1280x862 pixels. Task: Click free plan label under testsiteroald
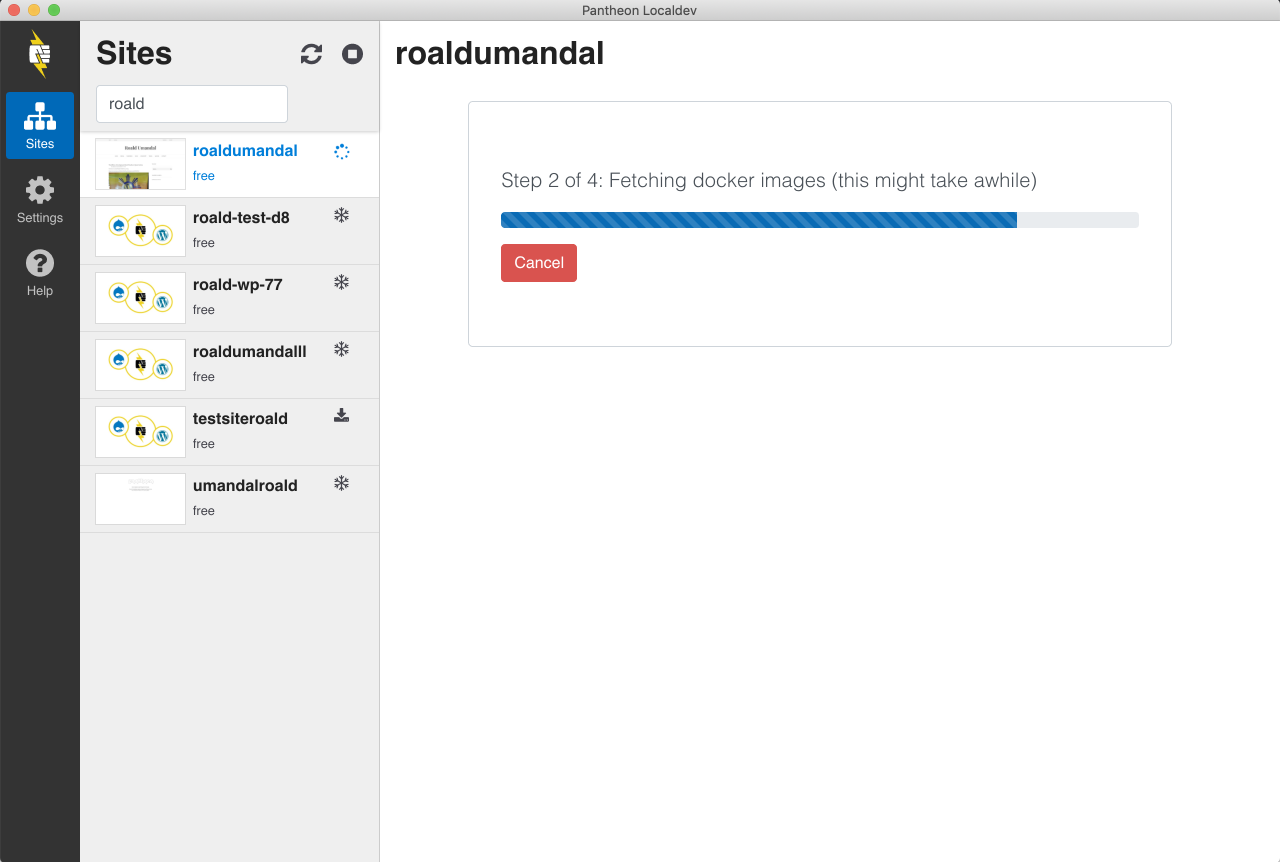tap(204, 444)
